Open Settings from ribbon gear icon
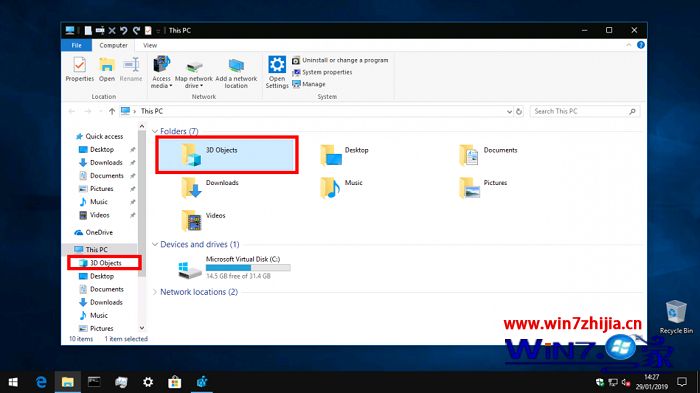The height and width of the screenshot is (393, 700). pos(277,72)
